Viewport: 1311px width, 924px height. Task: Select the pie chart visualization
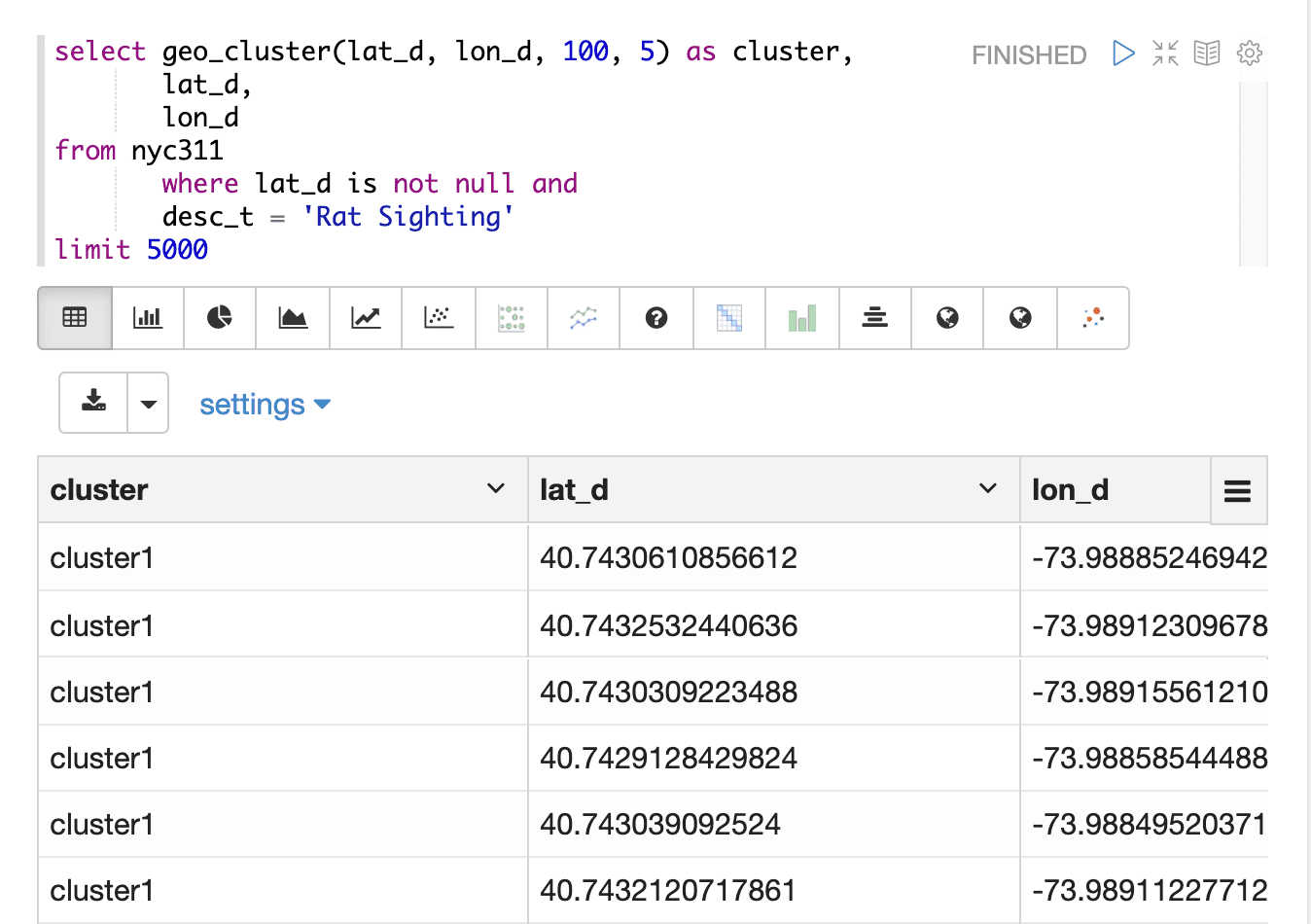pos(219,318)
